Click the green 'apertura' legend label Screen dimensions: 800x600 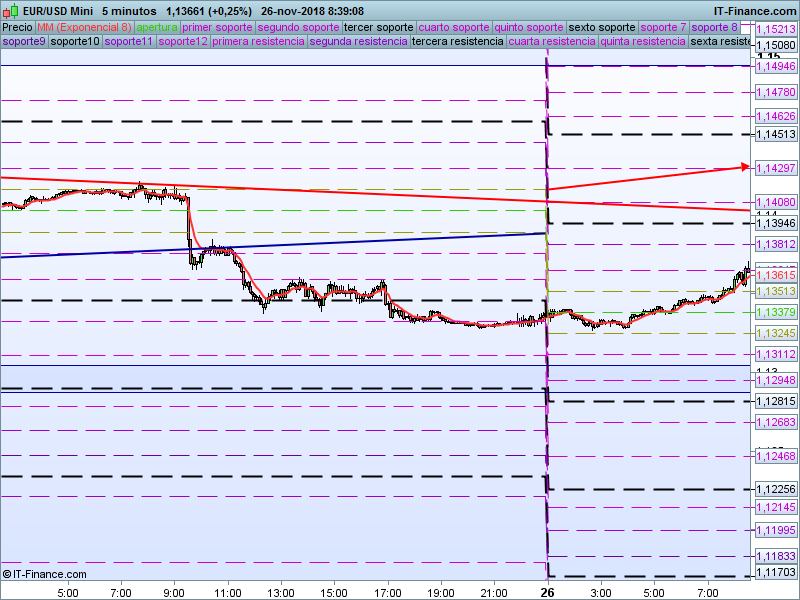(157, 27)
